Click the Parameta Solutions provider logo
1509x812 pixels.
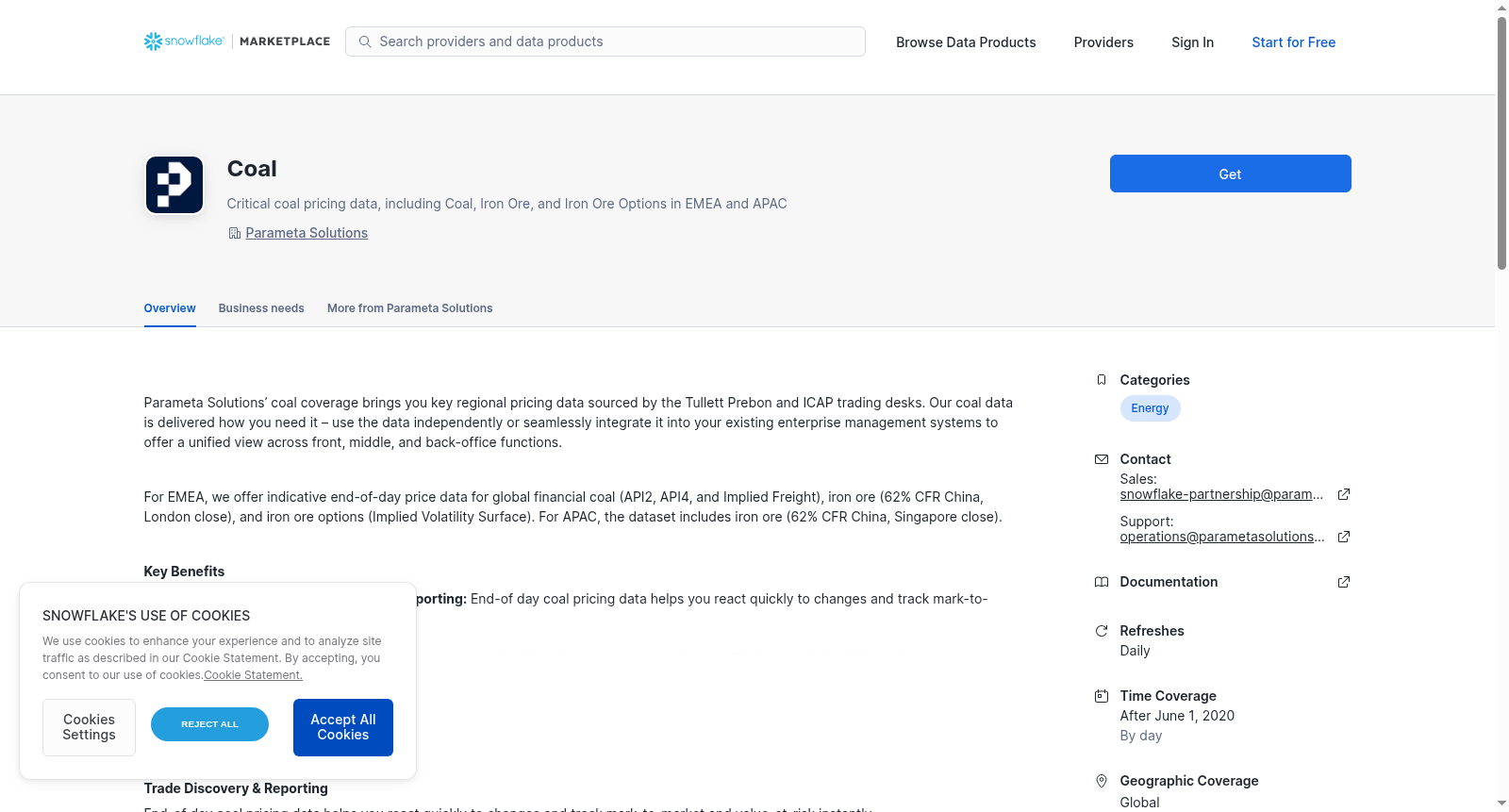pos(174,185)
